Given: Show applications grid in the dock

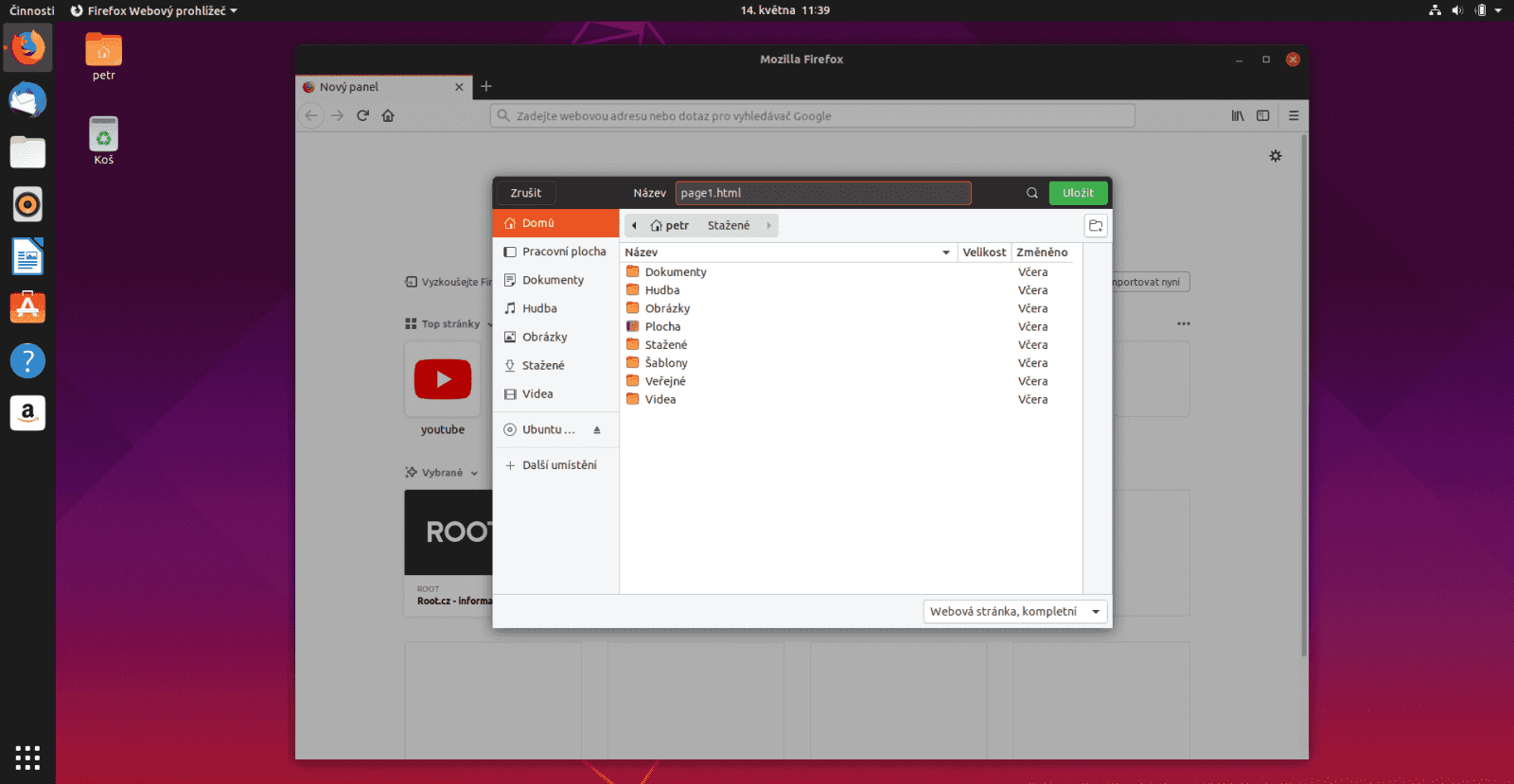Looking at the screenshot, I should (x=27, y=757).
